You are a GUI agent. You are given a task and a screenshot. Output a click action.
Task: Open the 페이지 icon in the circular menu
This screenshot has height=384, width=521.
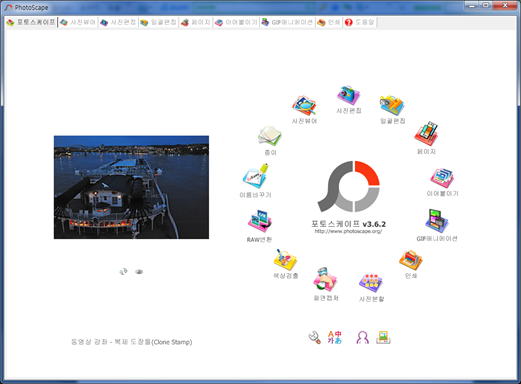coord(426,134)
